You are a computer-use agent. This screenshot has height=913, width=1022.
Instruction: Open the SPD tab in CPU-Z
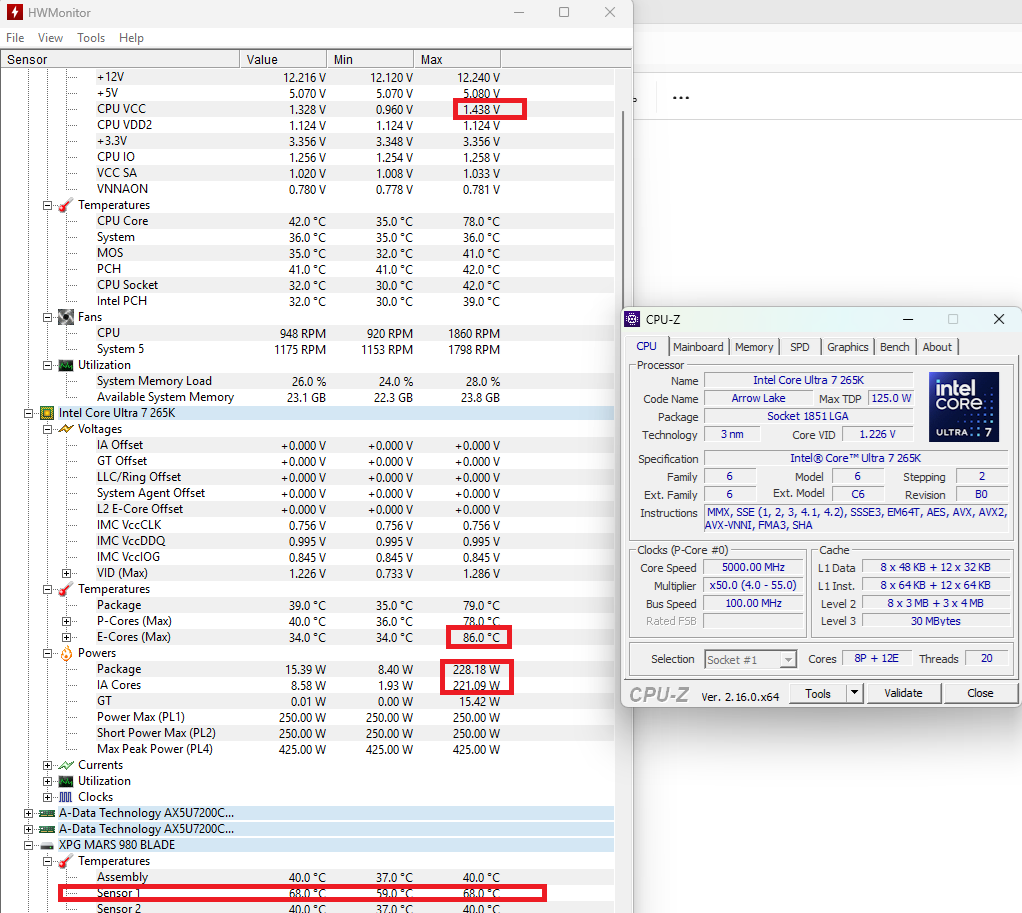(x=800, y=347)
